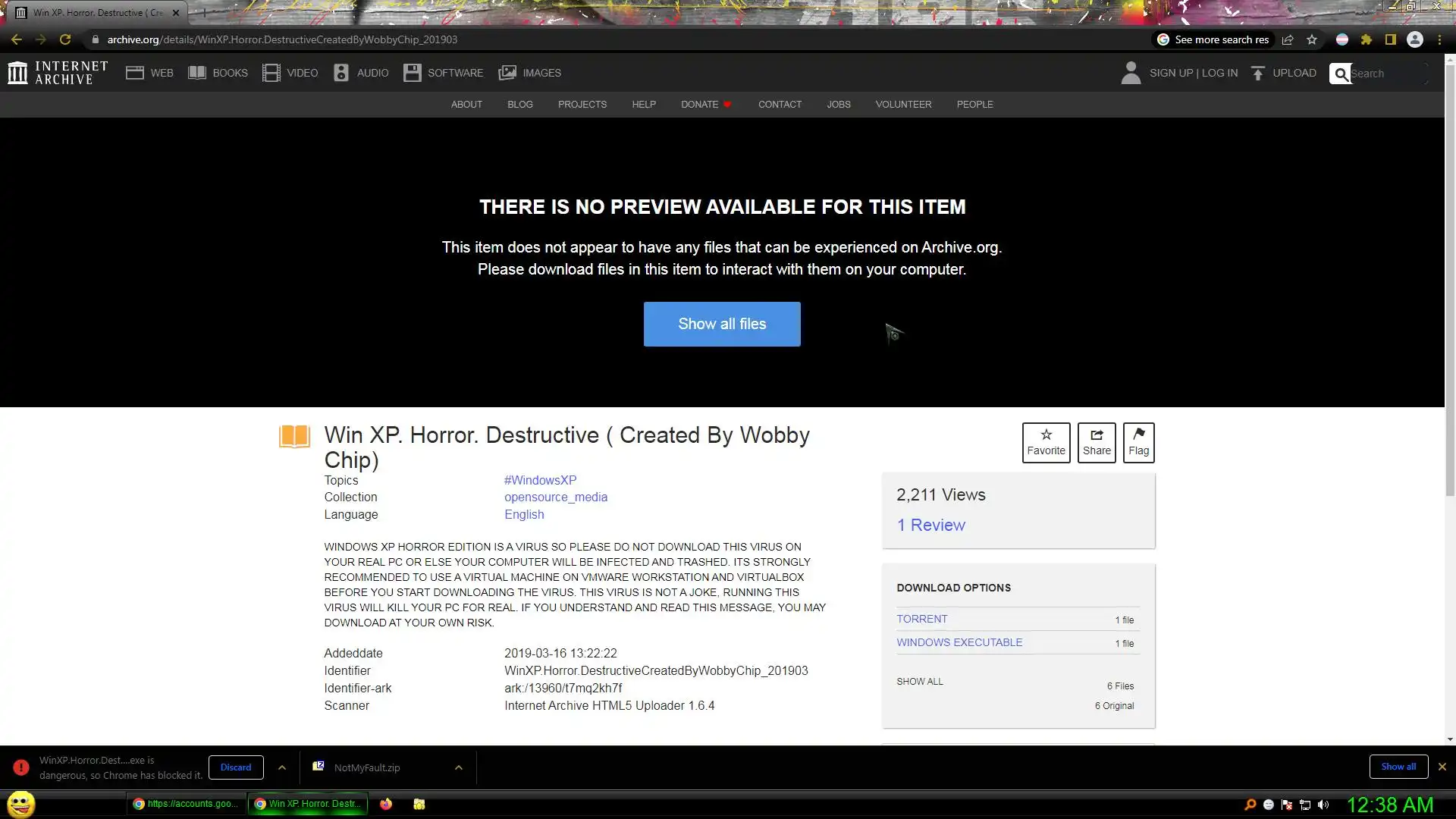This screenshot has width=1456, height=819.
Task: Open the Audio section icon
Action: point(341,73)
